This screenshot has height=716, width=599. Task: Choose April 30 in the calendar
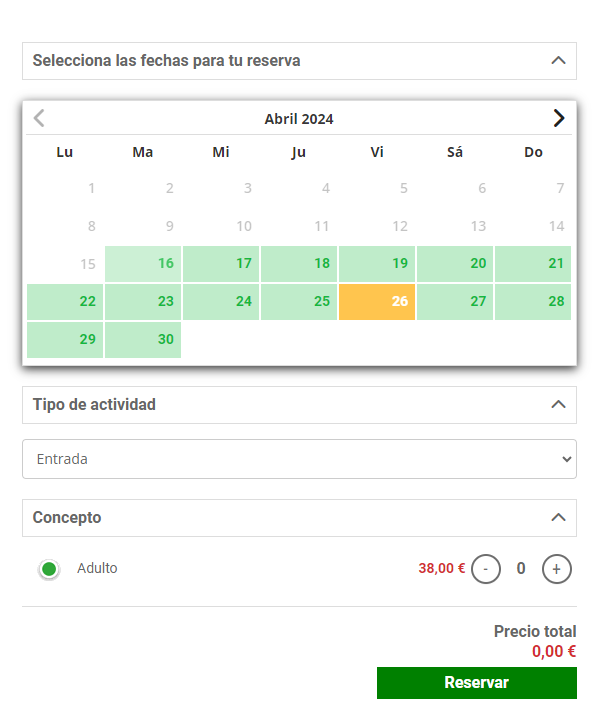143,340
